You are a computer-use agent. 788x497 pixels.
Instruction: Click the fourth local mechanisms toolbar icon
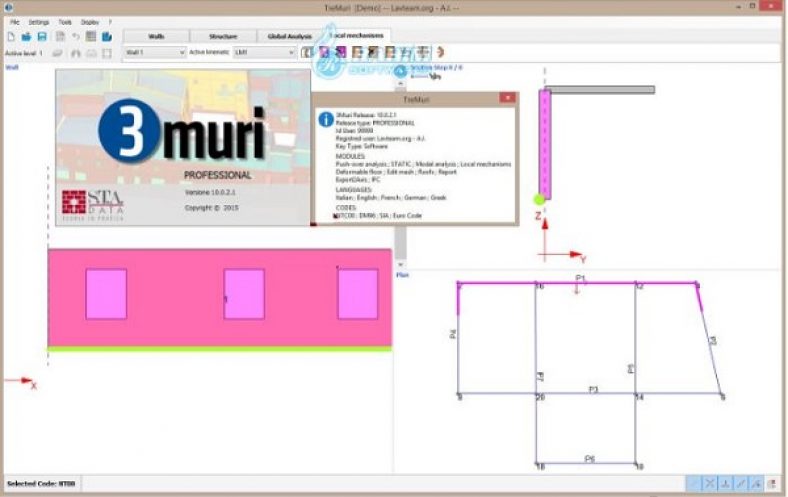pos(357,52)
